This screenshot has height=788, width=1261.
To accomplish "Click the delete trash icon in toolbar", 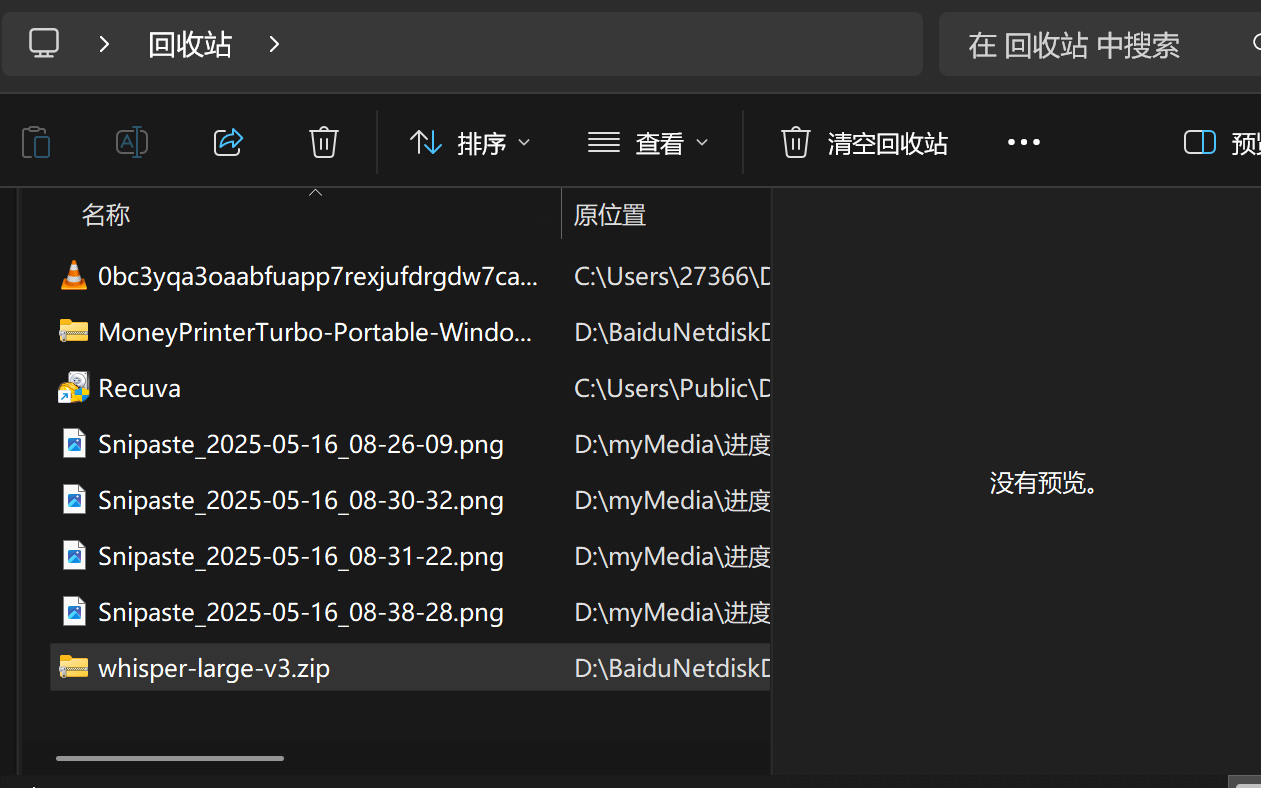I will click(323, 143).
